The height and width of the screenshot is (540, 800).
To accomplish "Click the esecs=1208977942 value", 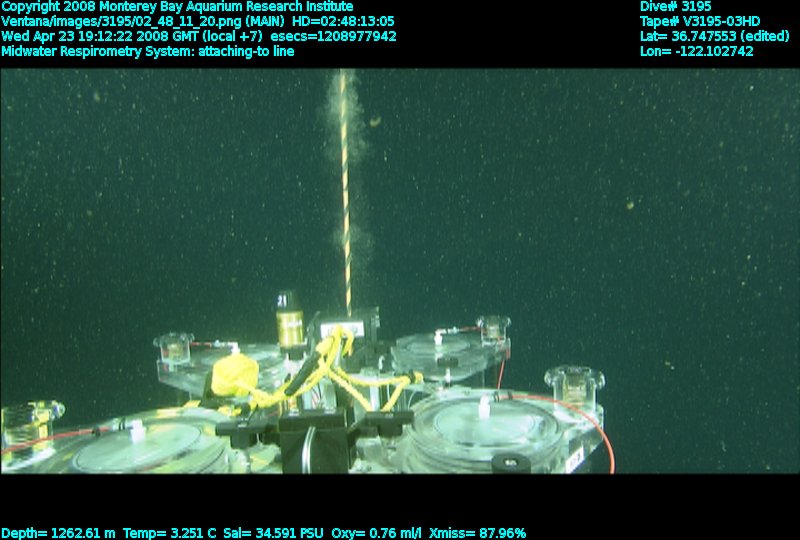I will point(333,36).
